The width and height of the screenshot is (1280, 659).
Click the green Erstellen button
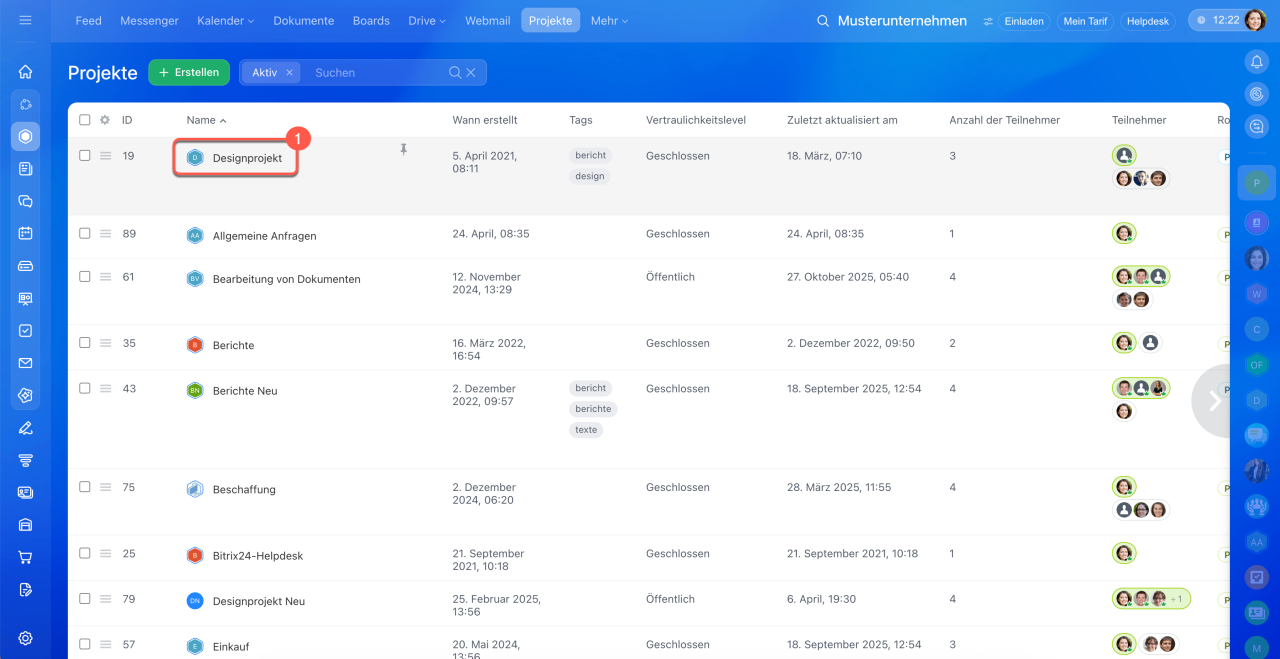coord(189,72)
